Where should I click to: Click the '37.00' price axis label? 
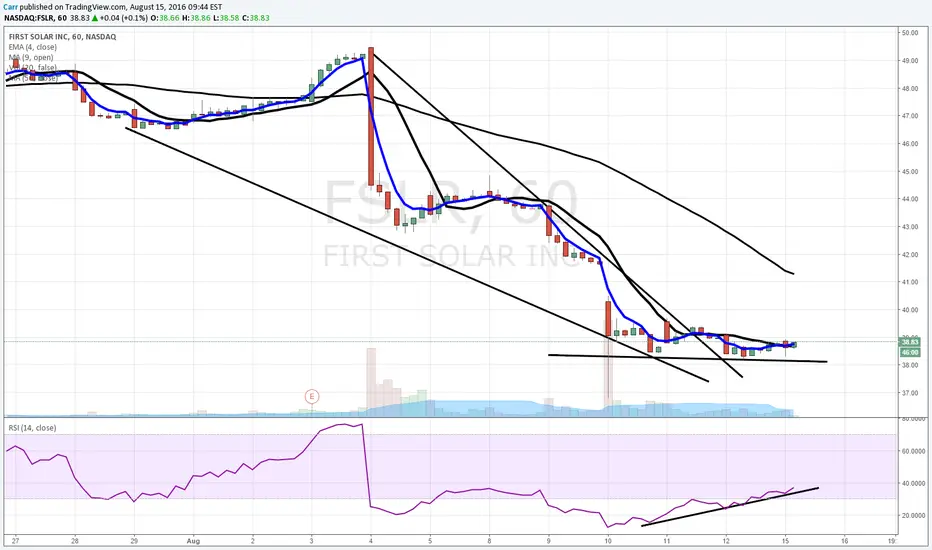pos(910,393)
